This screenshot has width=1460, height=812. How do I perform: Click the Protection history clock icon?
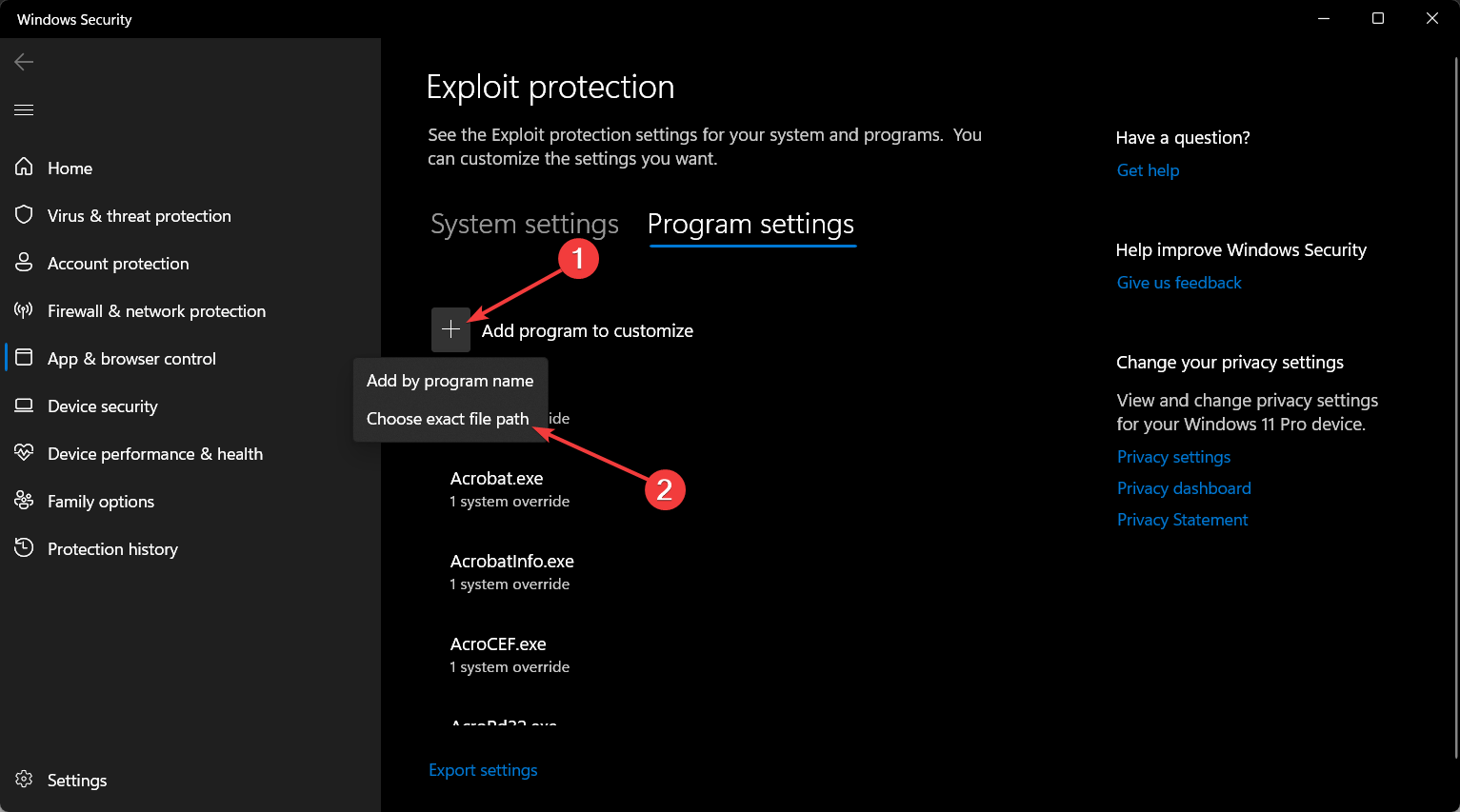[x=24, y=548]
